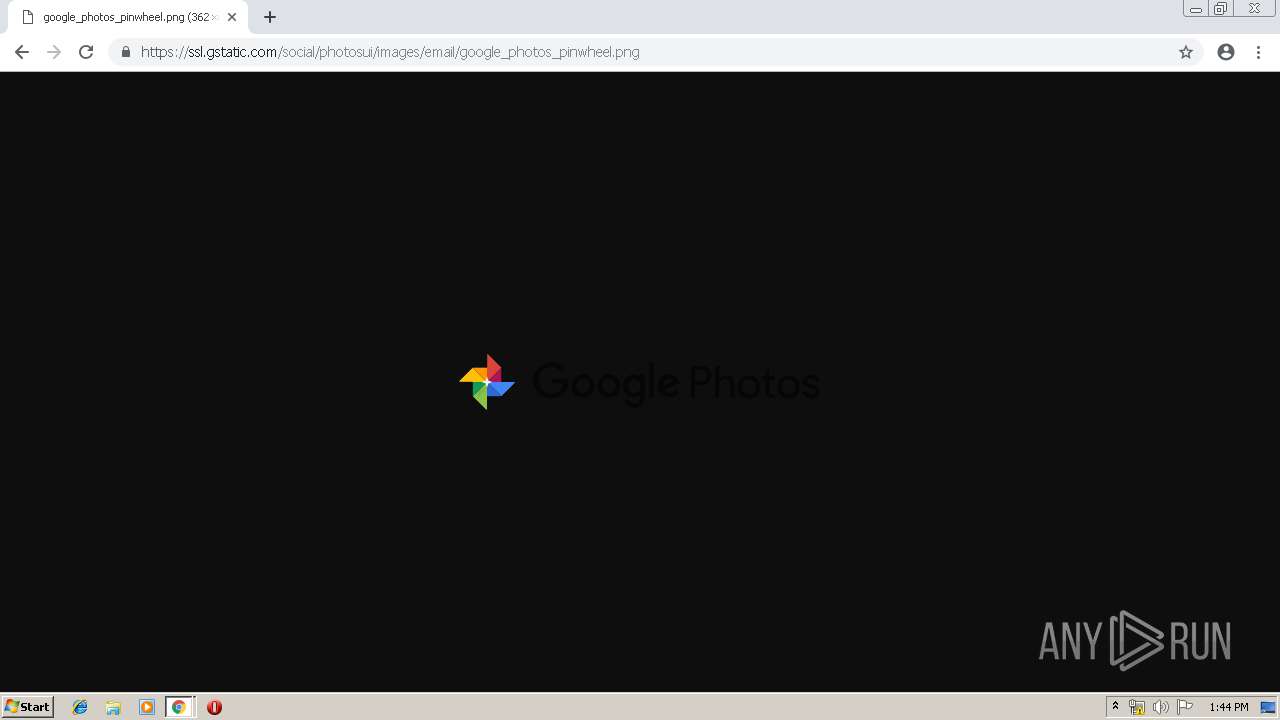Open the Windows Start menu
Screen dimensions: 1280x720
[x=28, y=706]
